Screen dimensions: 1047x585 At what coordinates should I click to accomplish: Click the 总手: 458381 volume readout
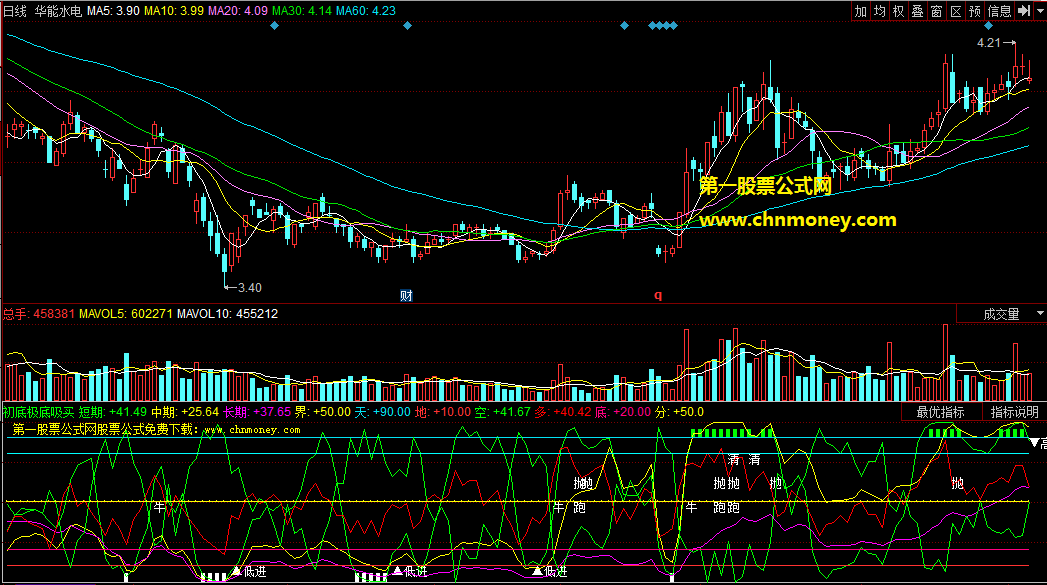(39, 314)
